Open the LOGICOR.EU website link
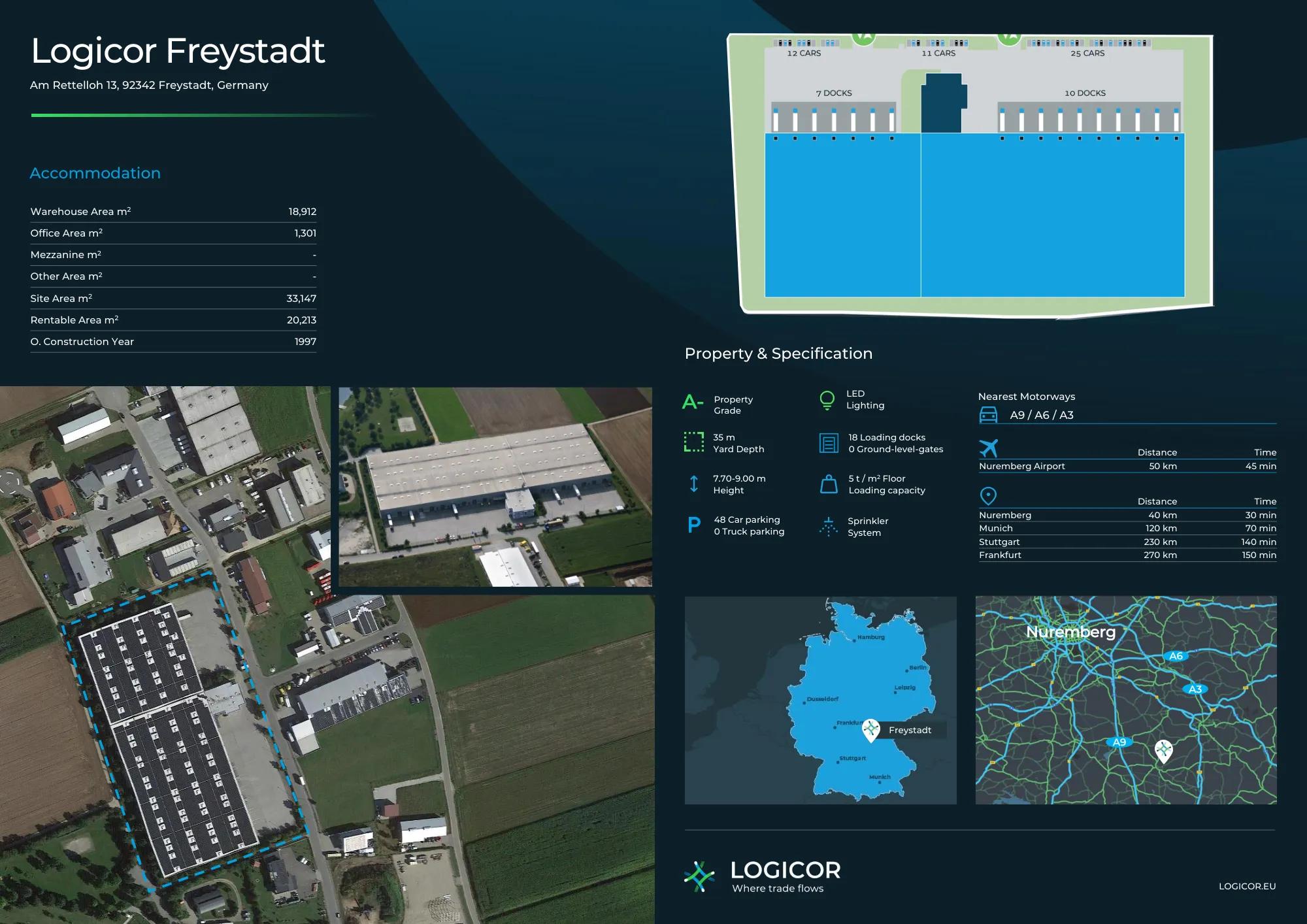1307x924 pixels. pyautogui.click(x=1246, y=886)
